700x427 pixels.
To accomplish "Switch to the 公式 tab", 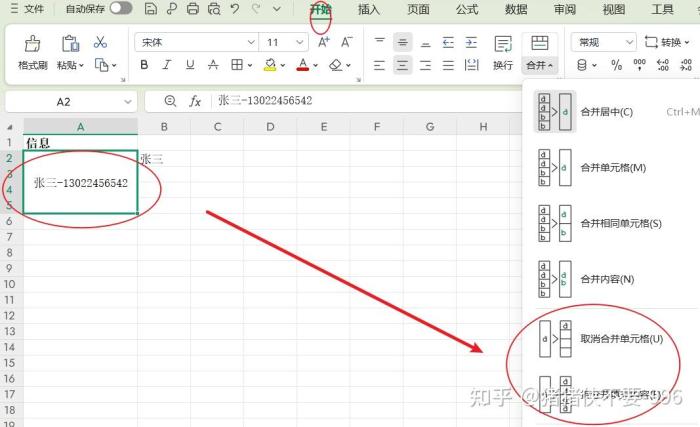I will click(467, 9).
